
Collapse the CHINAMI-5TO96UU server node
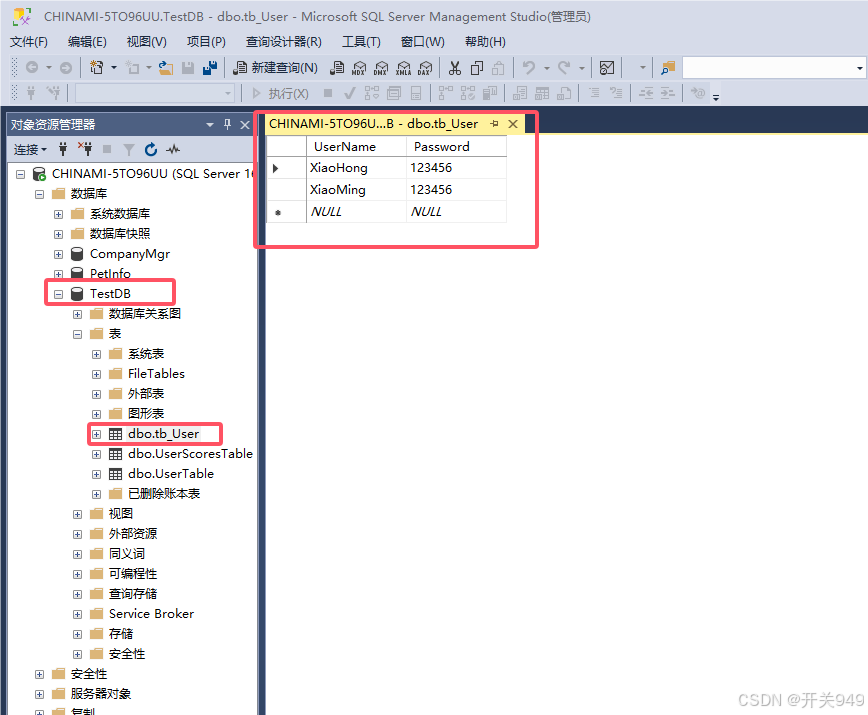[x=20, y=174]
